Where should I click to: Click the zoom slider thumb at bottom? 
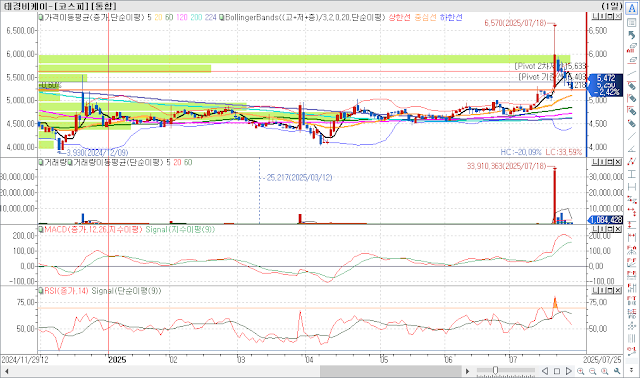pos(496,371)
